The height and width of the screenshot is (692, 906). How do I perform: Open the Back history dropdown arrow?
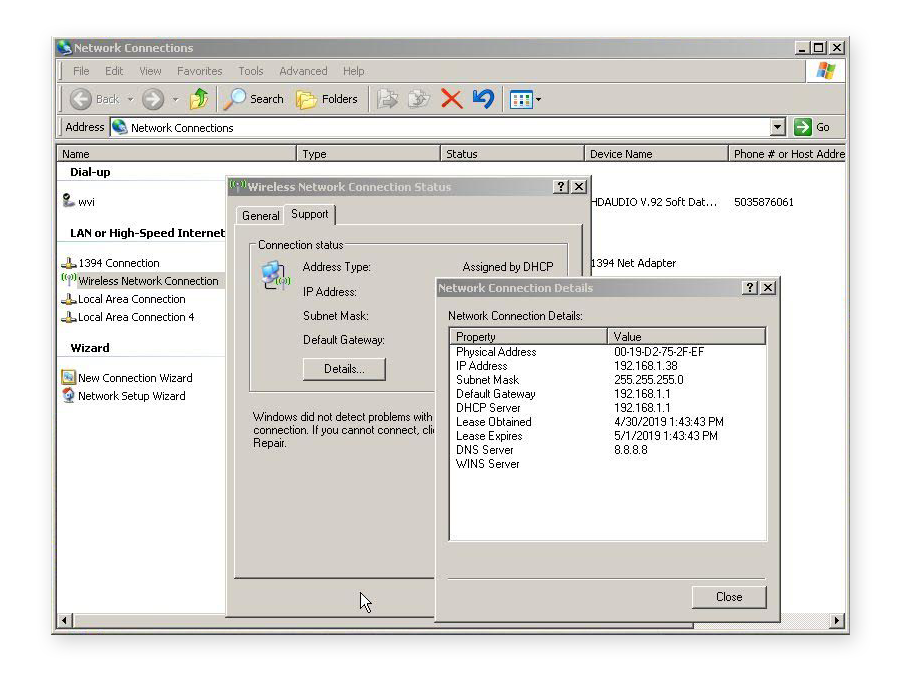coord(130,100)
